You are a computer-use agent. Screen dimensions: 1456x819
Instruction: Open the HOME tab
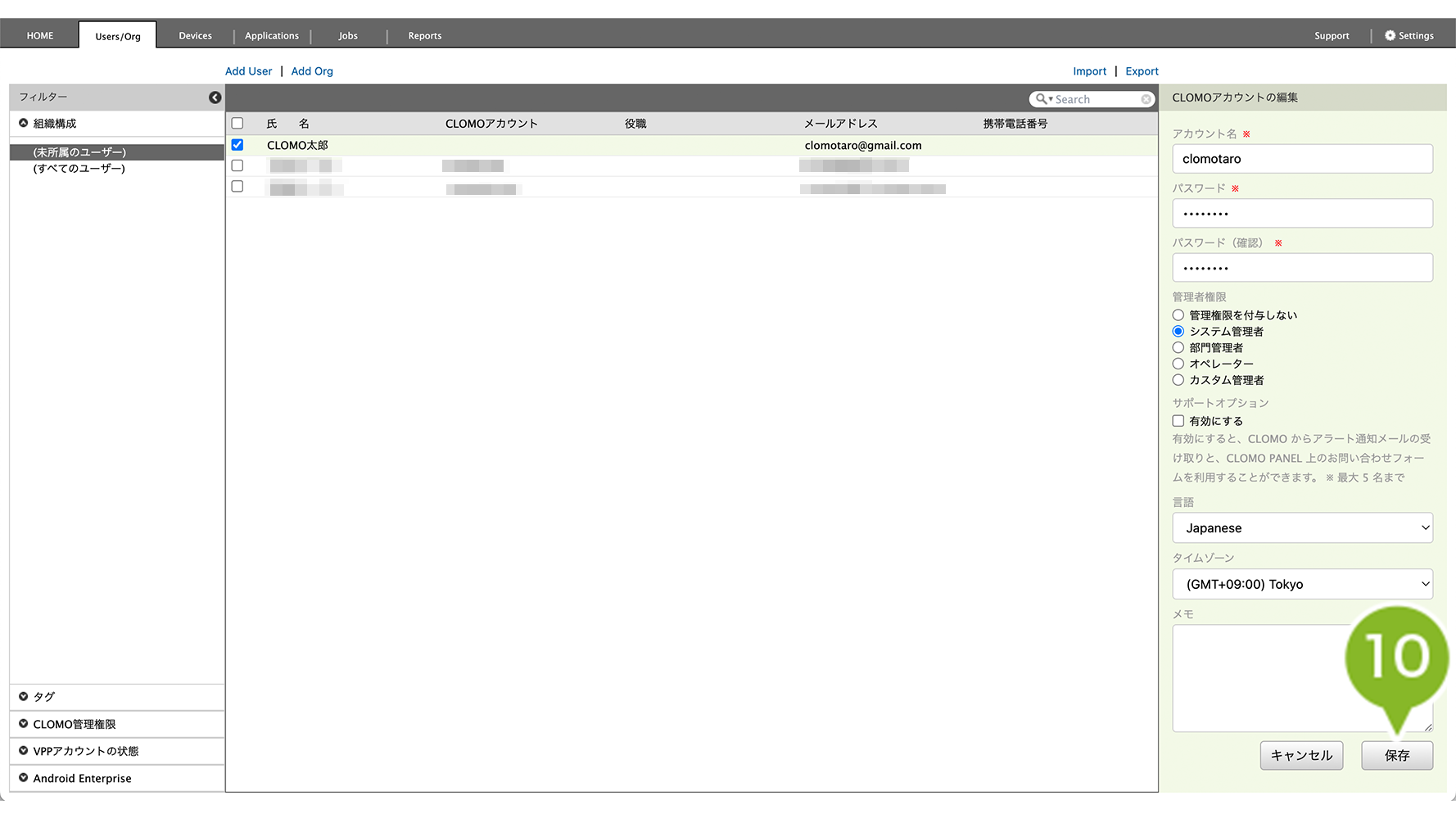tap(40, 35)
